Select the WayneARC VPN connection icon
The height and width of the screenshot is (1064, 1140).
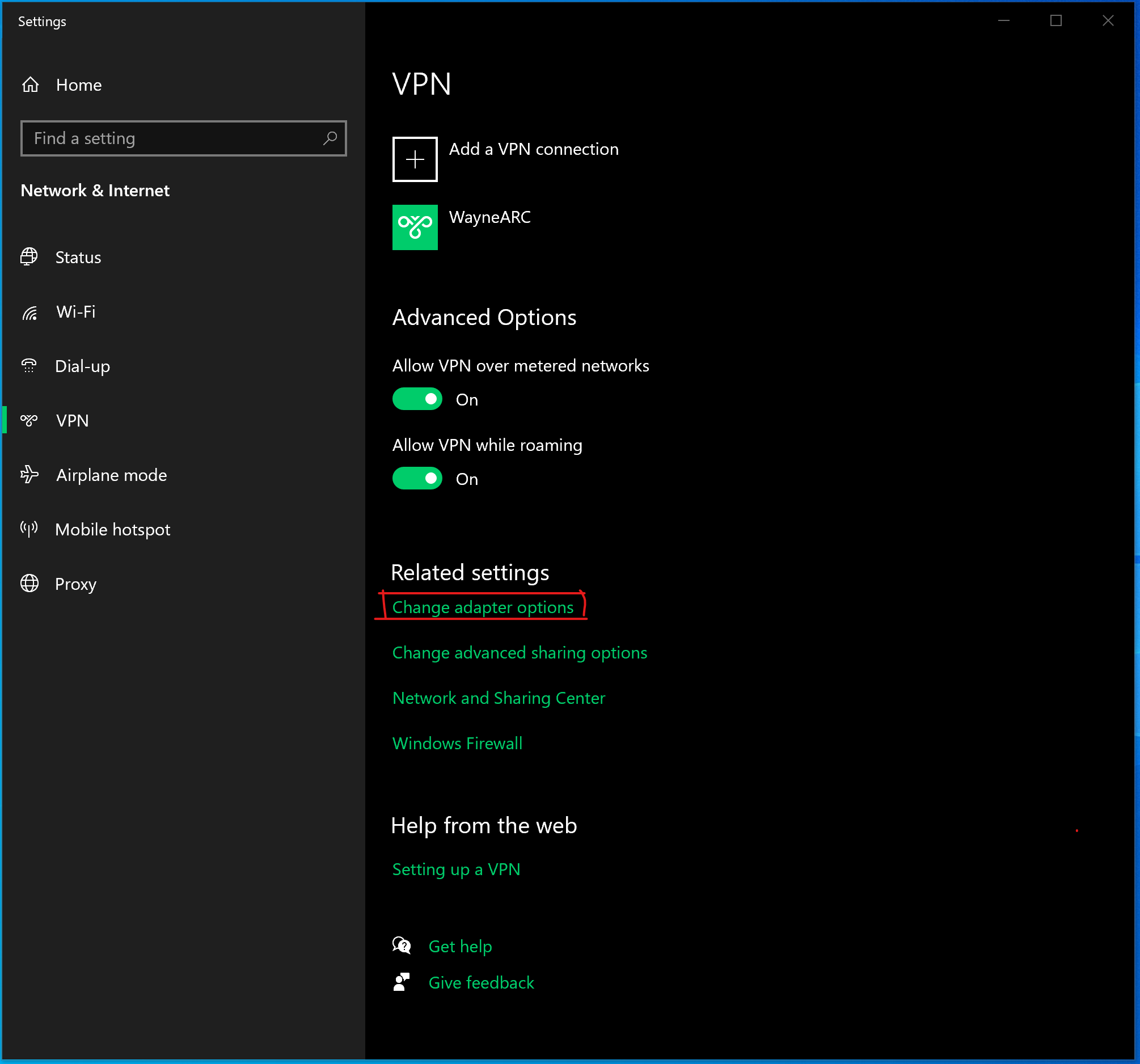click(415, 227)
